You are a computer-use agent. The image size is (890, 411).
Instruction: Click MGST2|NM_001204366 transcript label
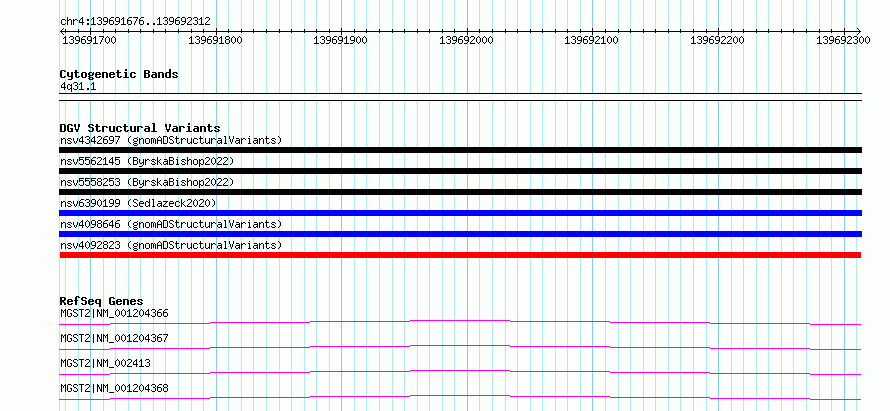(x=114, y=313)
